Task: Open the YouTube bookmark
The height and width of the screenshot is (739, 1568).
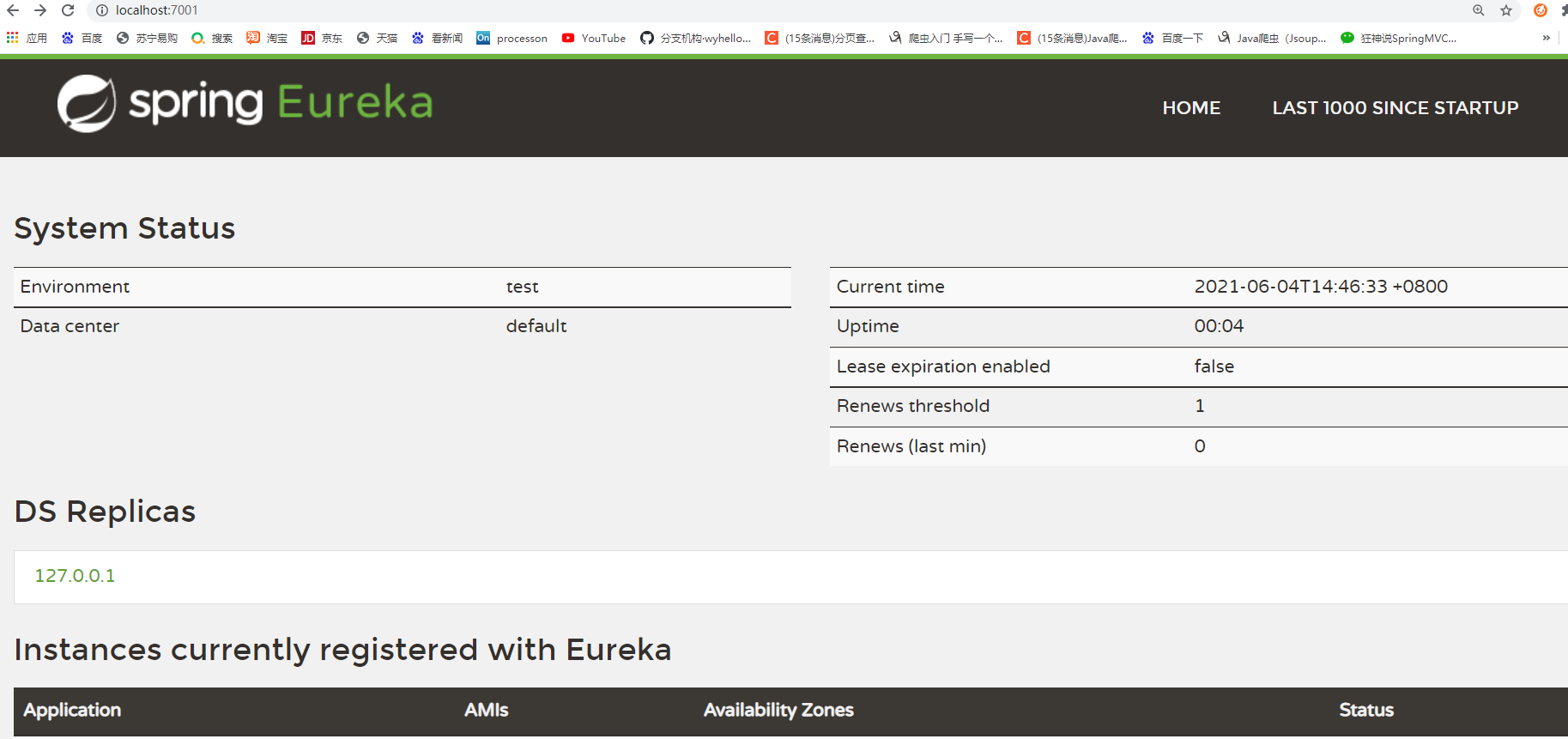Action: tap(594, 38)
